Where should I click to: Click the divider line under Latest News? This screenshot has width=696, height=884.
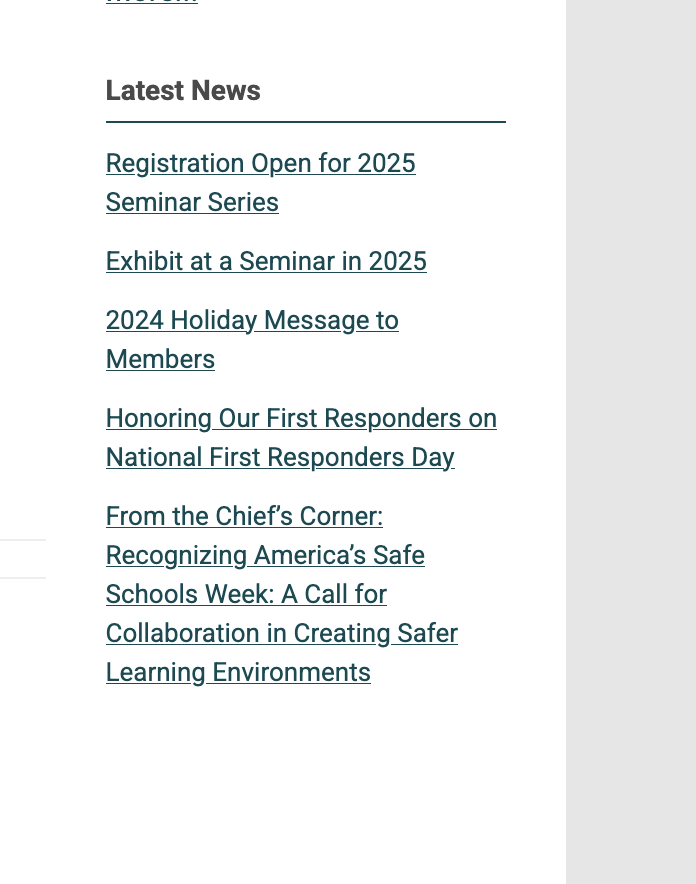(305, 122)
